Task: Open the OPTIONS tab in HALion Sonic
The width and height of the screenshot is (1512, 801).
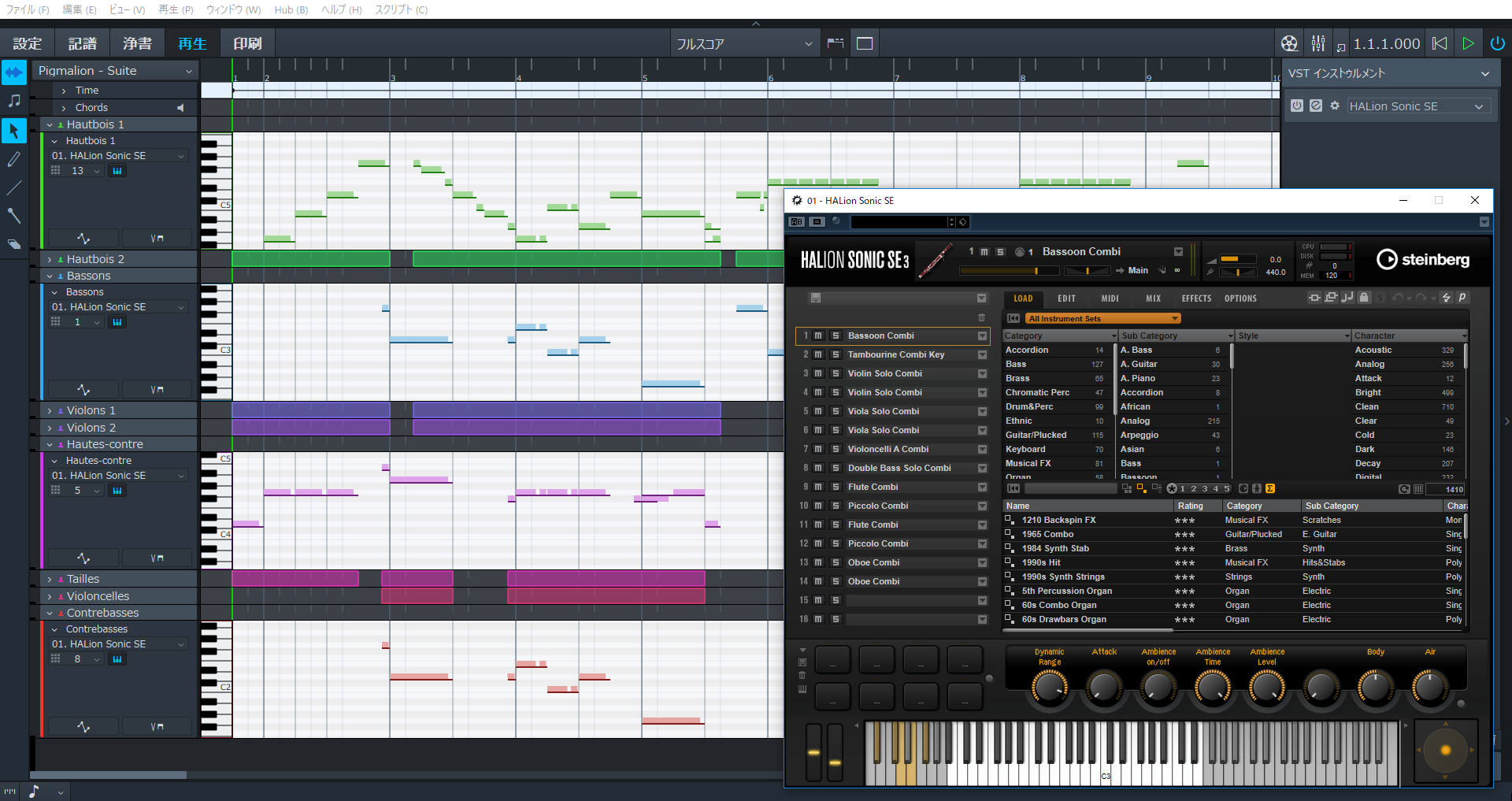Action: coord(1240,299)
